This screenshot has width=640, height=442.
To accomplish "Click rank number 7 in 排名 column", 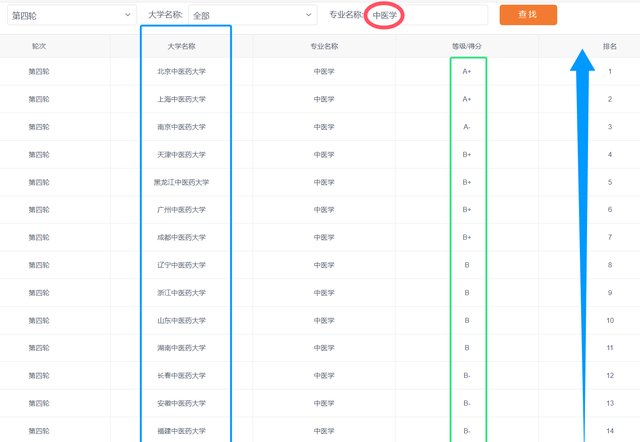I will 610,237.
